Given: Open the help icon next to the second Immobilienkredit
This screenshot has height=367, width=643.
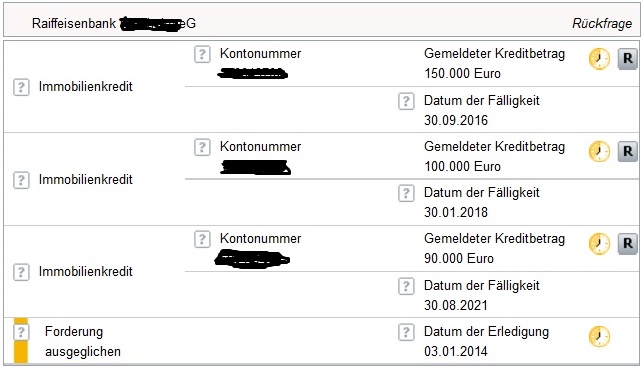Looking at the screenshot, I should (x=21, y=180).
